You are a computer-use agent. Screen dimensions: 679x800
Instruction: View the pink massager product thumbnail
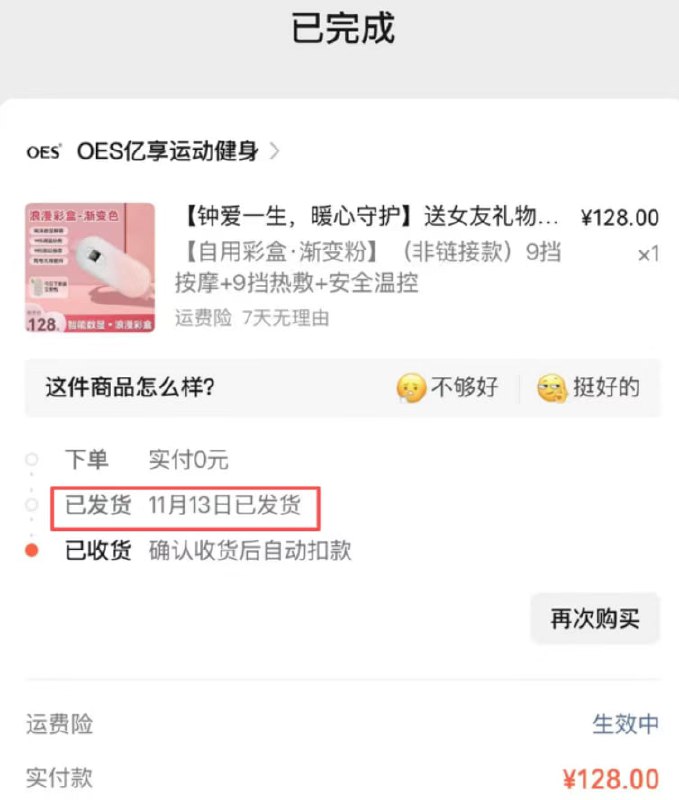(90, 267)
